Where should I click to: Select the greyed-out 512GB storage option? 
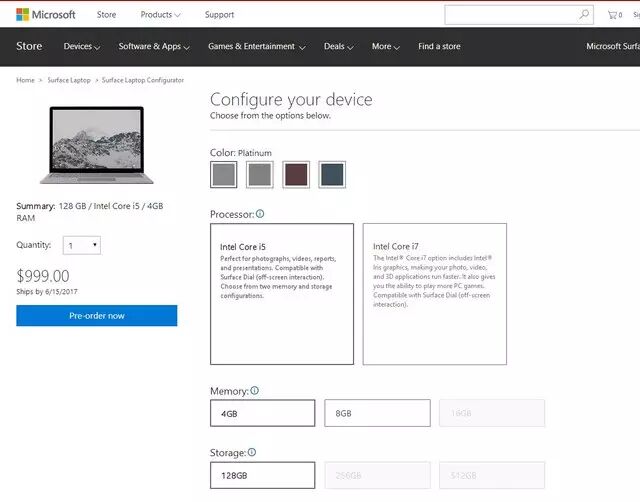click(492, 475)
